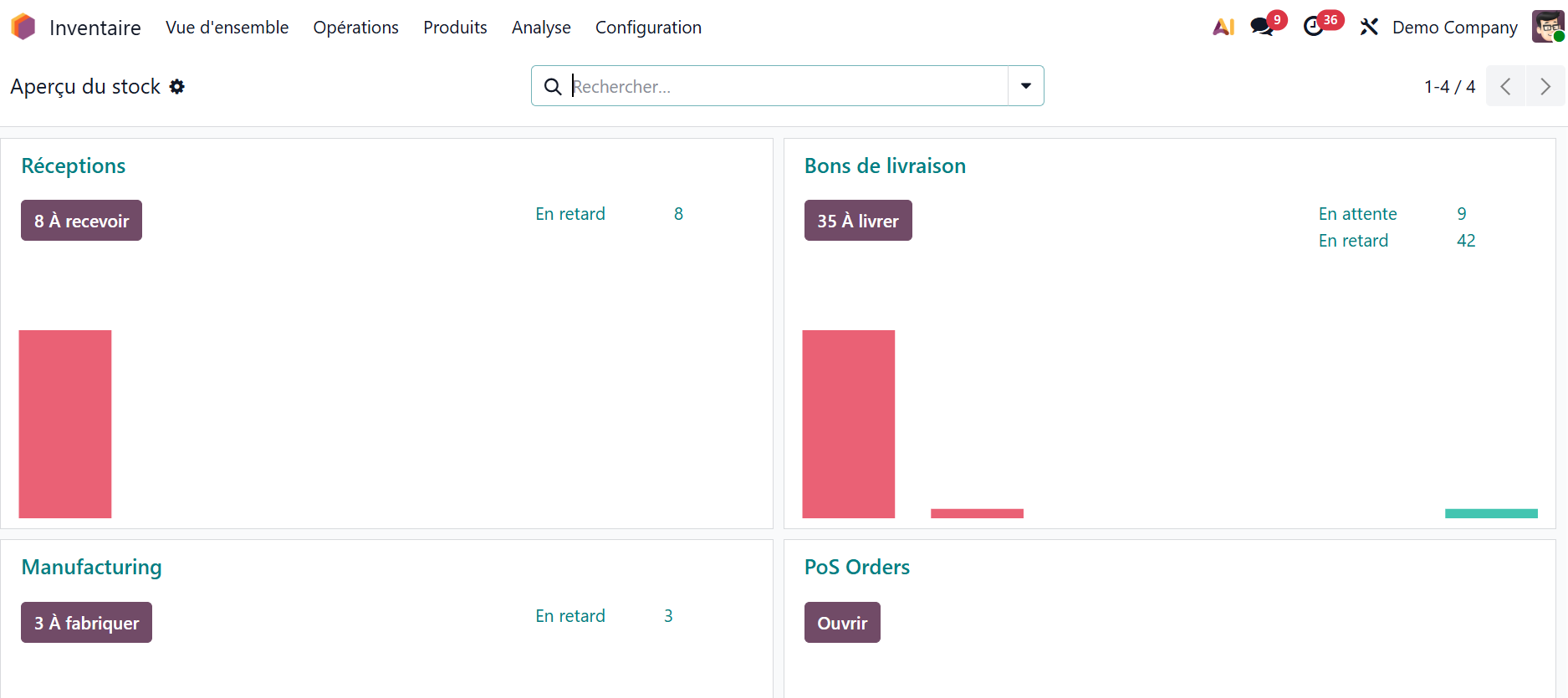The width and height of the screenshot is (1568, 698).
Task: Click En retard link in Bons de livraison
Action: click(x=1353, y=241)
